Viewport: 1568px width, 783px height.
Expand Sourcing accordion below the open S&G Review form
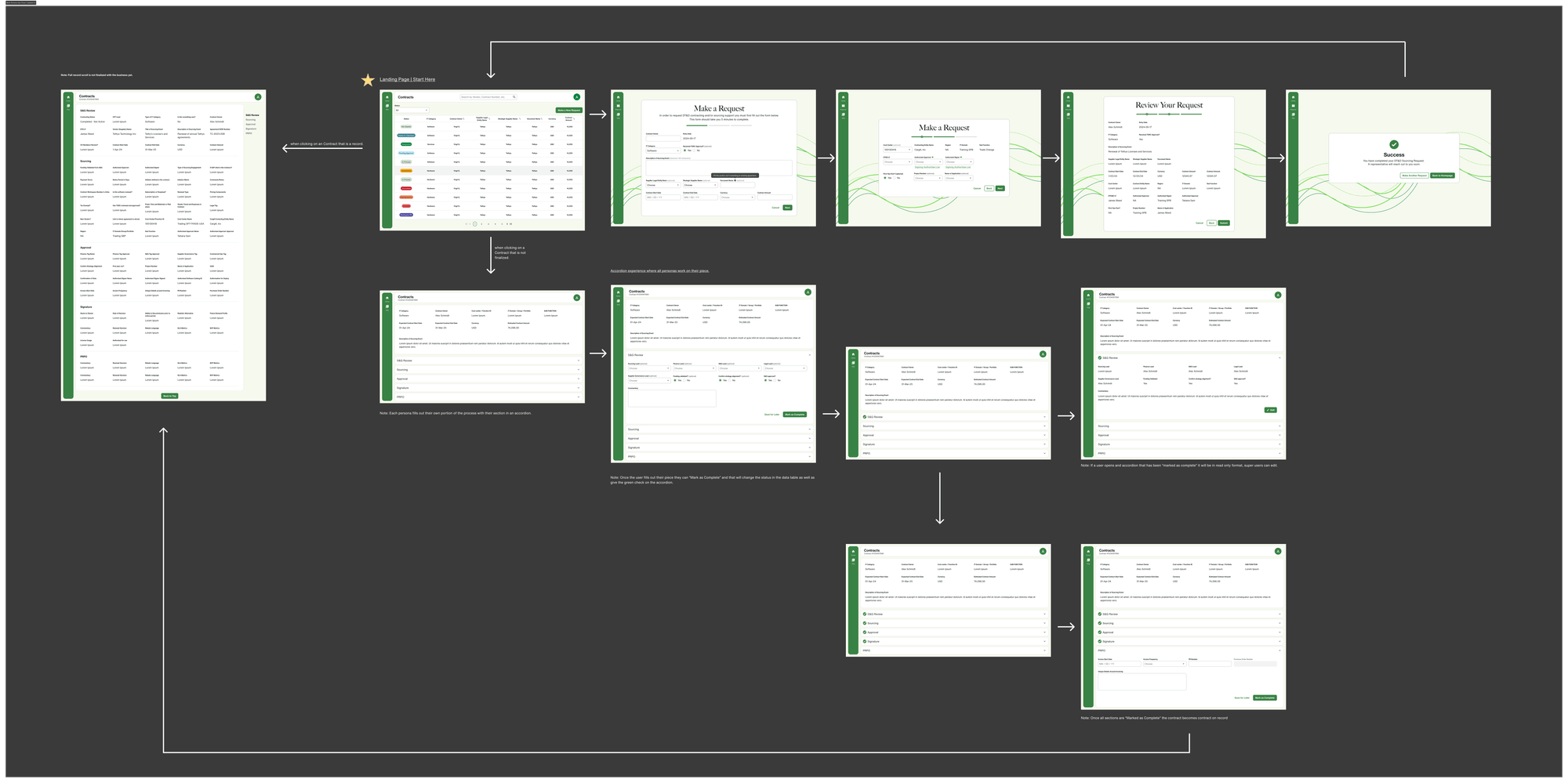tap(719, 430)
